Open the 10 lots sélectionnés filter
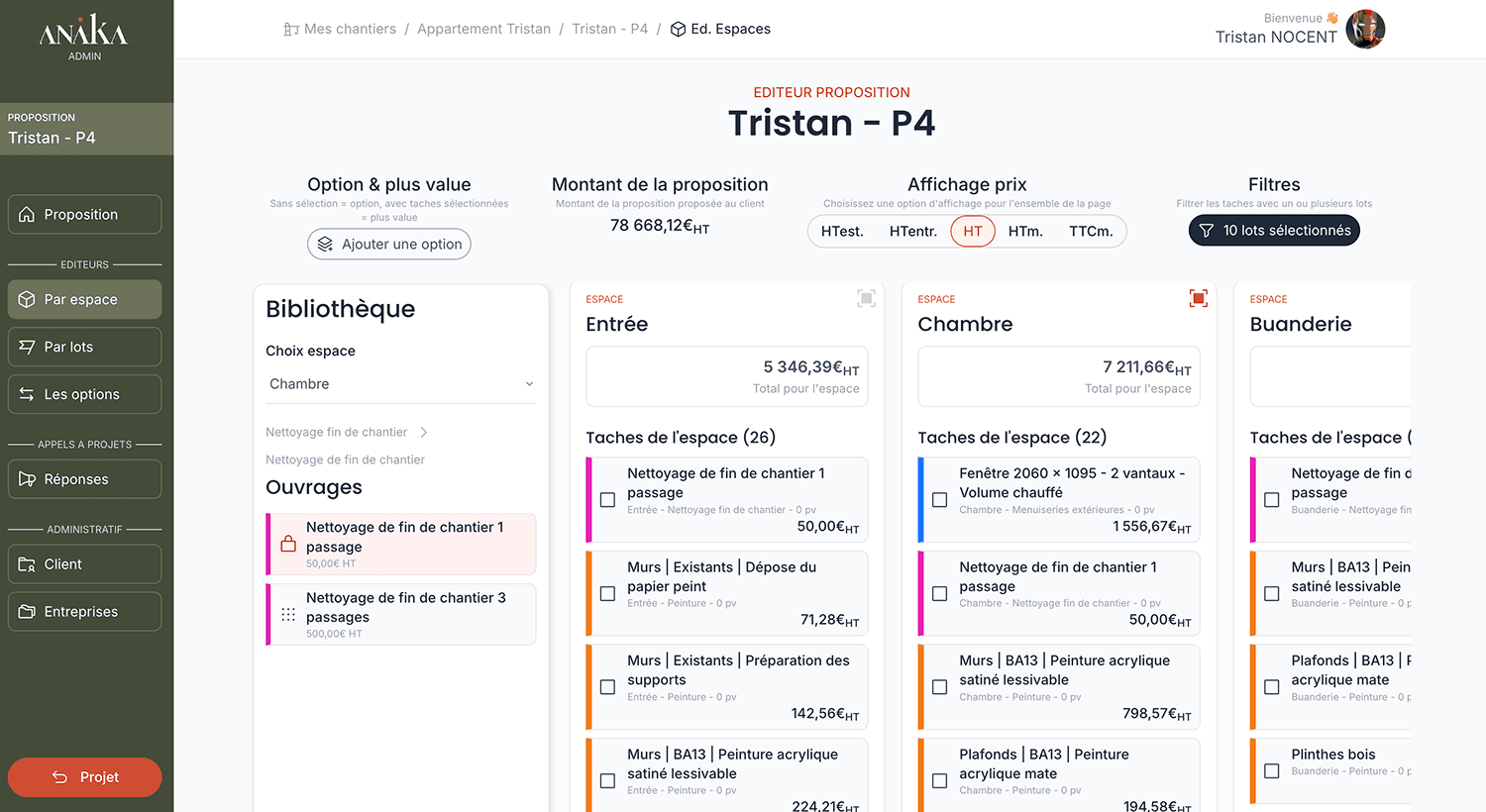The height and width of the screenshot is (812, 1486). [1274, 231]
